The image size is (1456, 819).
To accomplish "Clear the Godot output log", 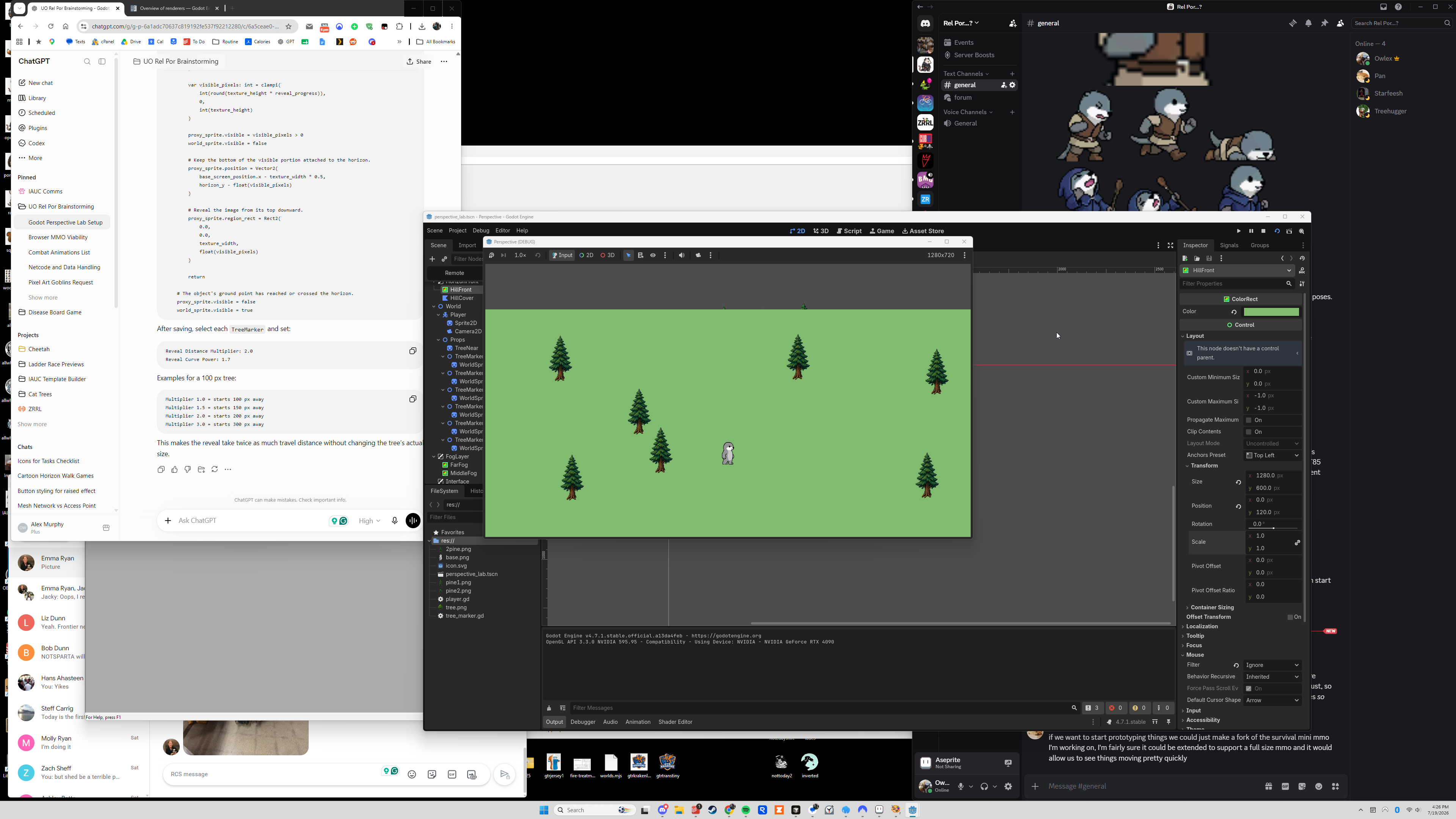I will tap(549, 708).
